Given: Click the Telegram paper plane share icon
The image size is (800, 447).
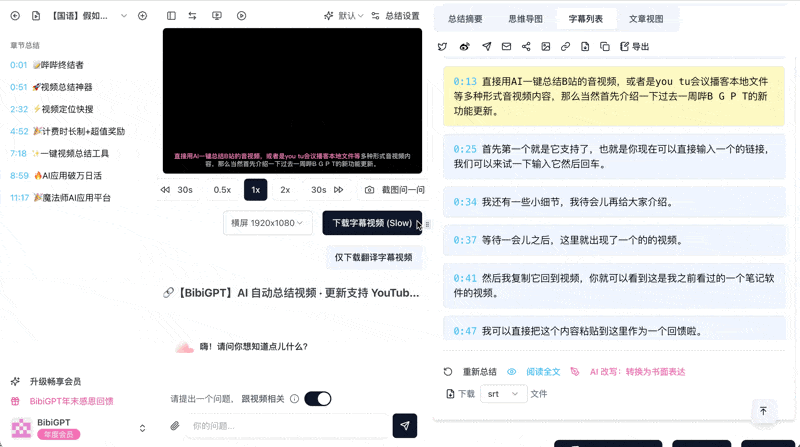Looking at the screenshot, I should tap(487, 47).
